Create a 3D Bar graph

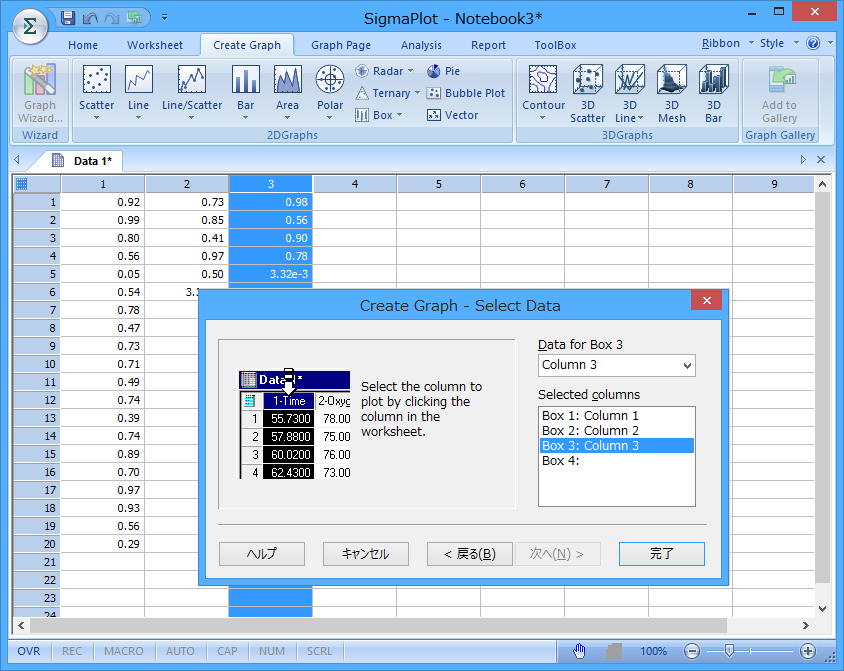pyautogui.click(x=714, y=94)
